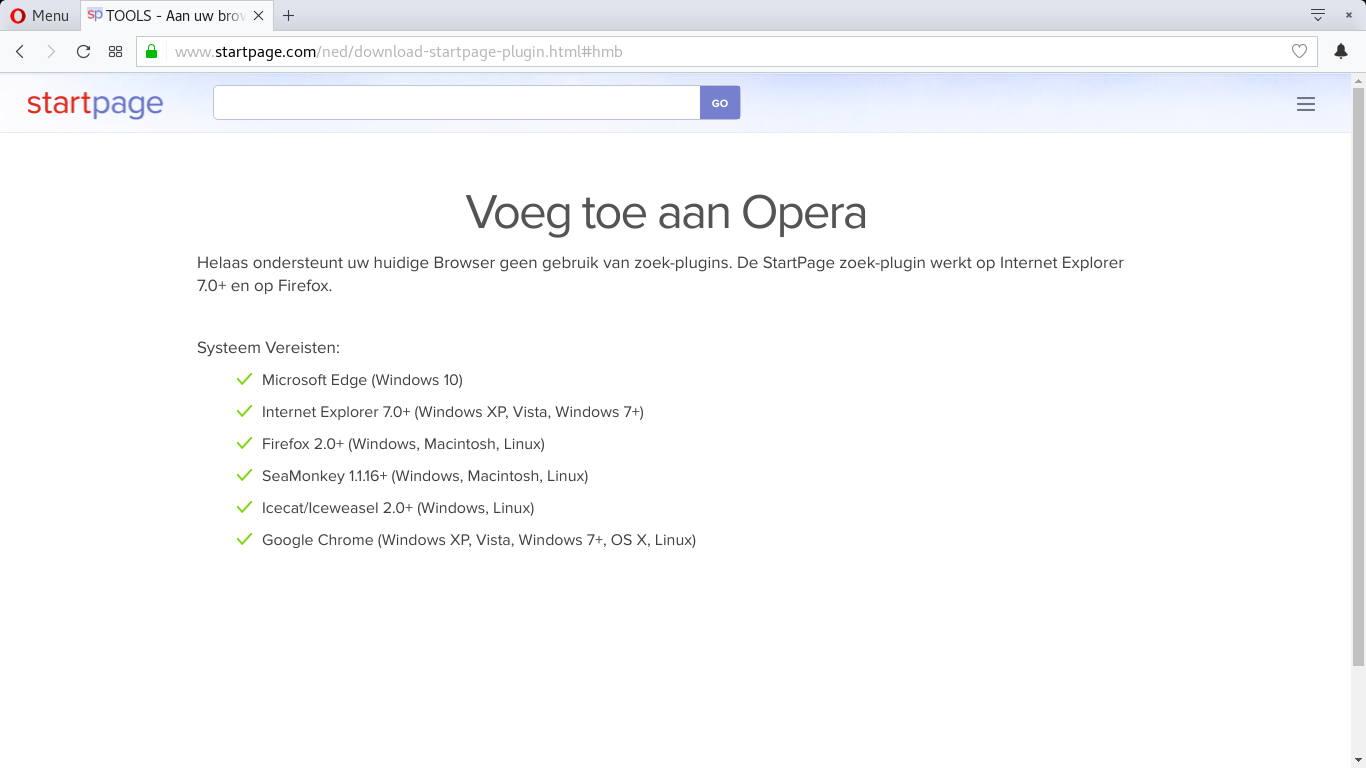This screenshot has width=1366, height=768.
Task: Click Icecat/Iceweasel 2.0+ list item
Action: point(398,508)
